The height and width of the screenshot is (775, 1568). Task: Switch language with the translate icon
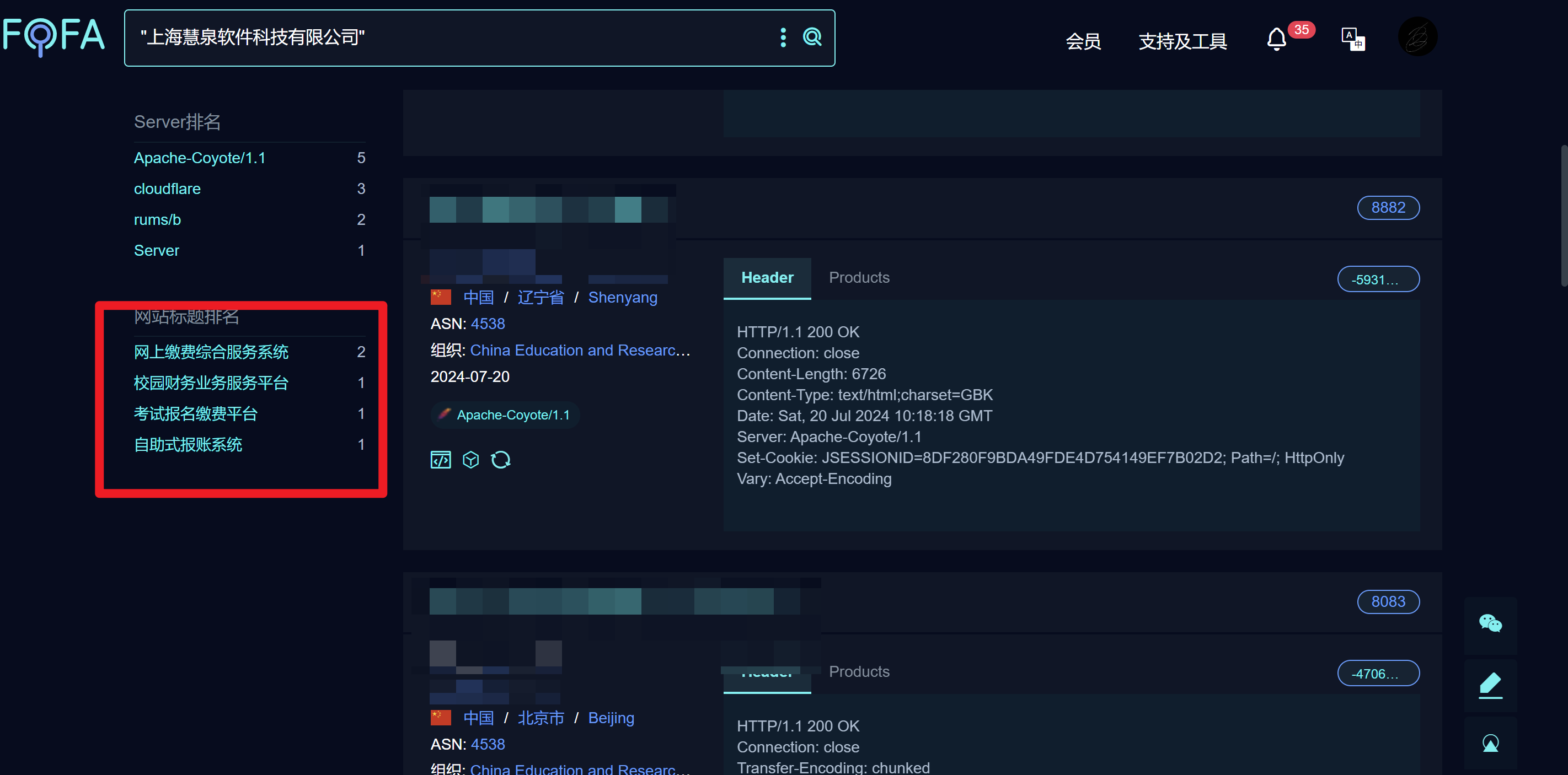(x=1352, y=40)
